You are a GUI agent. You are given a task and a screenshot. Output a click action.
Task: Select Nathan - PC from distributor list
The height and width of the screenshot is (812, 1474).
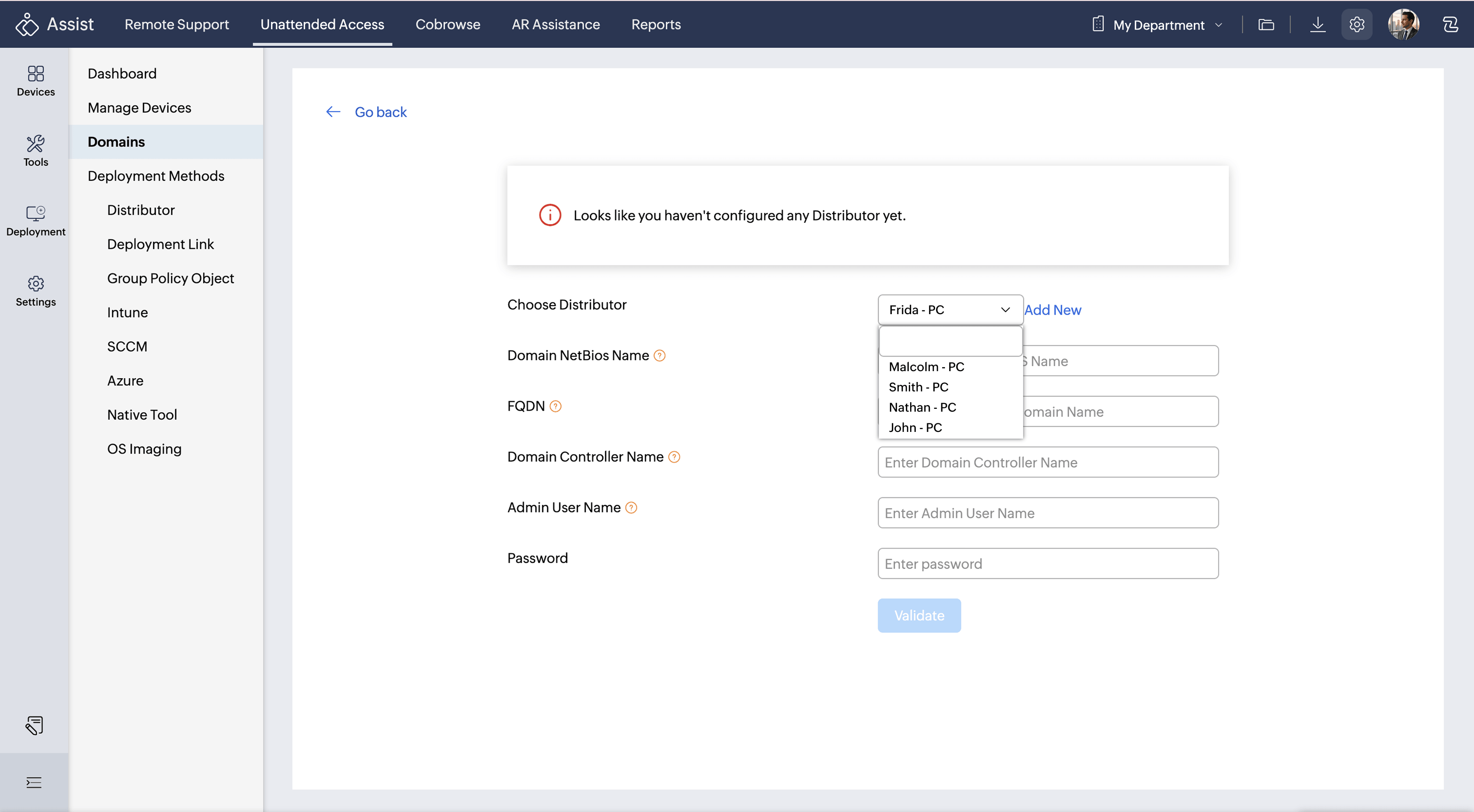(922, 407)
